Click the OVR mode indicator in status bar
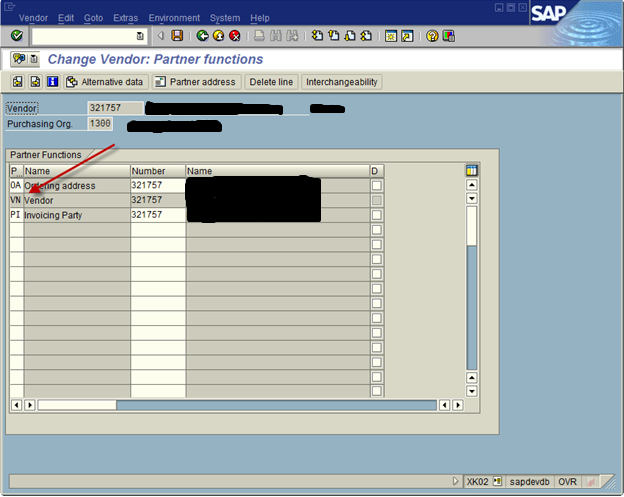 567,481
